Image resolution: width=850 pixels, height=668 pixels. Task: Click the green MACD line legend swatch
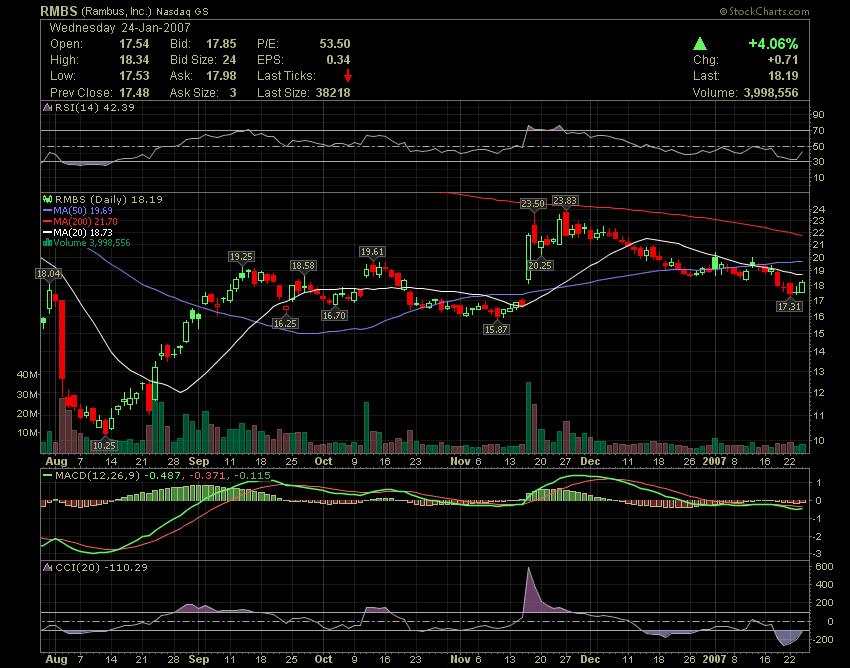click(48, 476)
